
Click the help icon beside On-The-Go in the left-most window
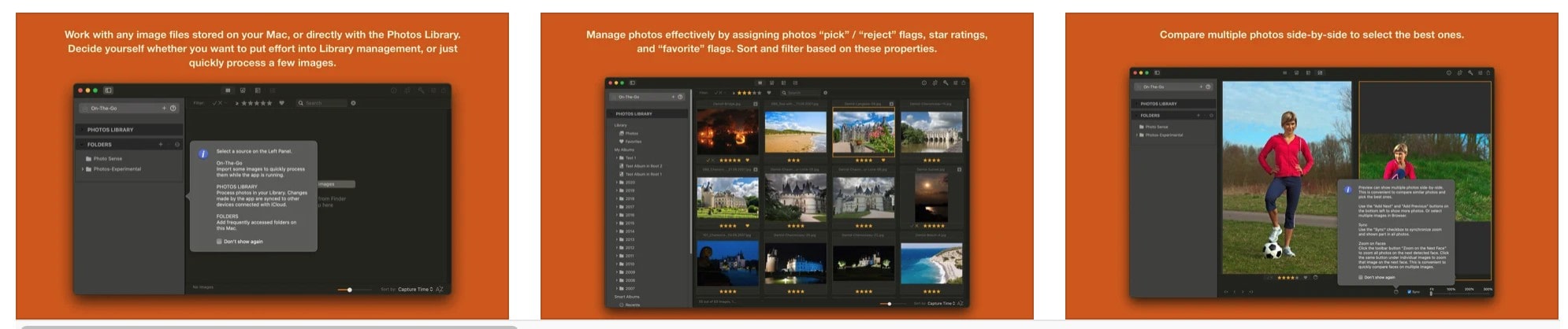173,109
